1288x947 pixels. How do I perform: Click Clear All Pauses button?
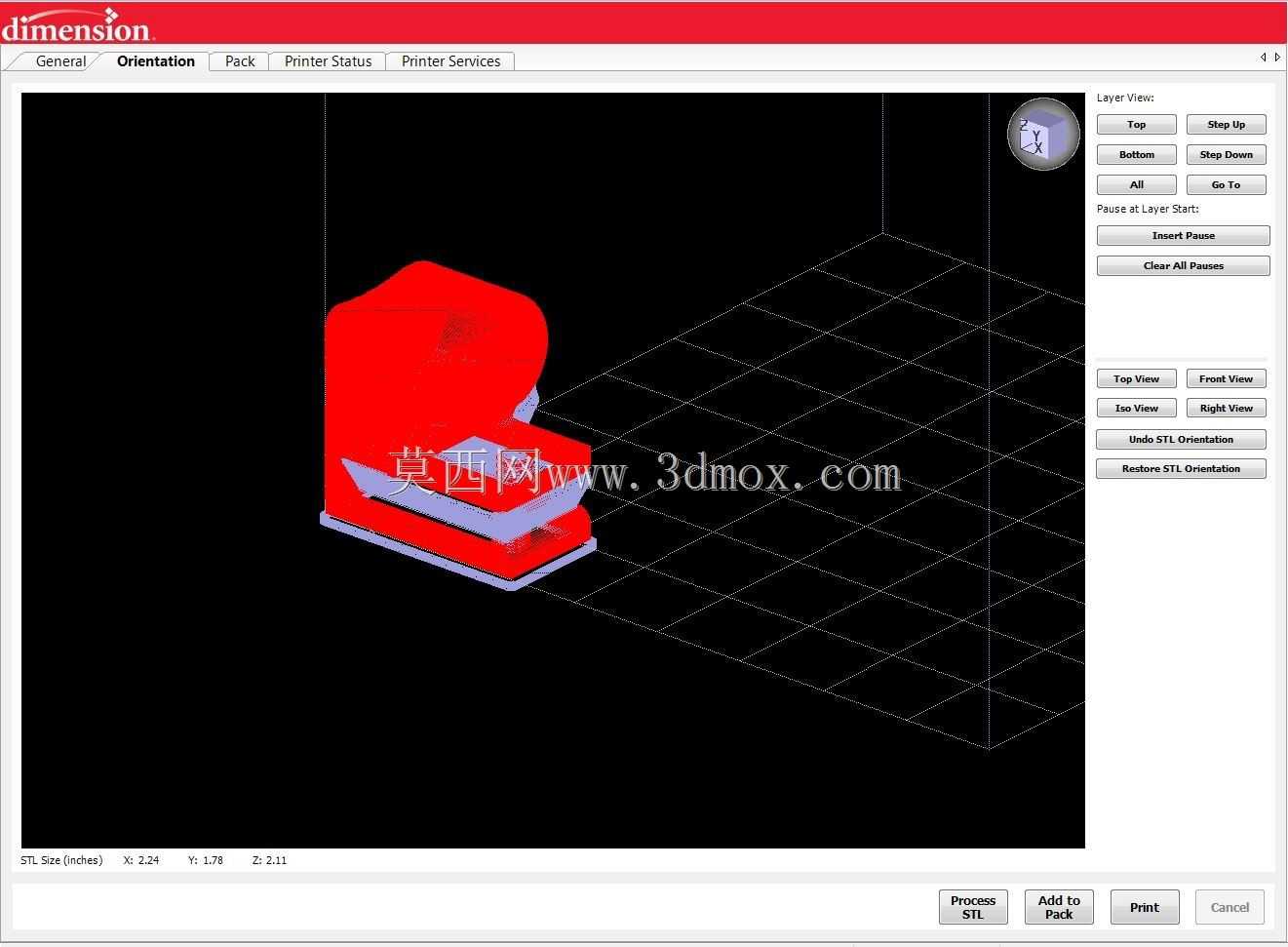[x=1184, y=266]
